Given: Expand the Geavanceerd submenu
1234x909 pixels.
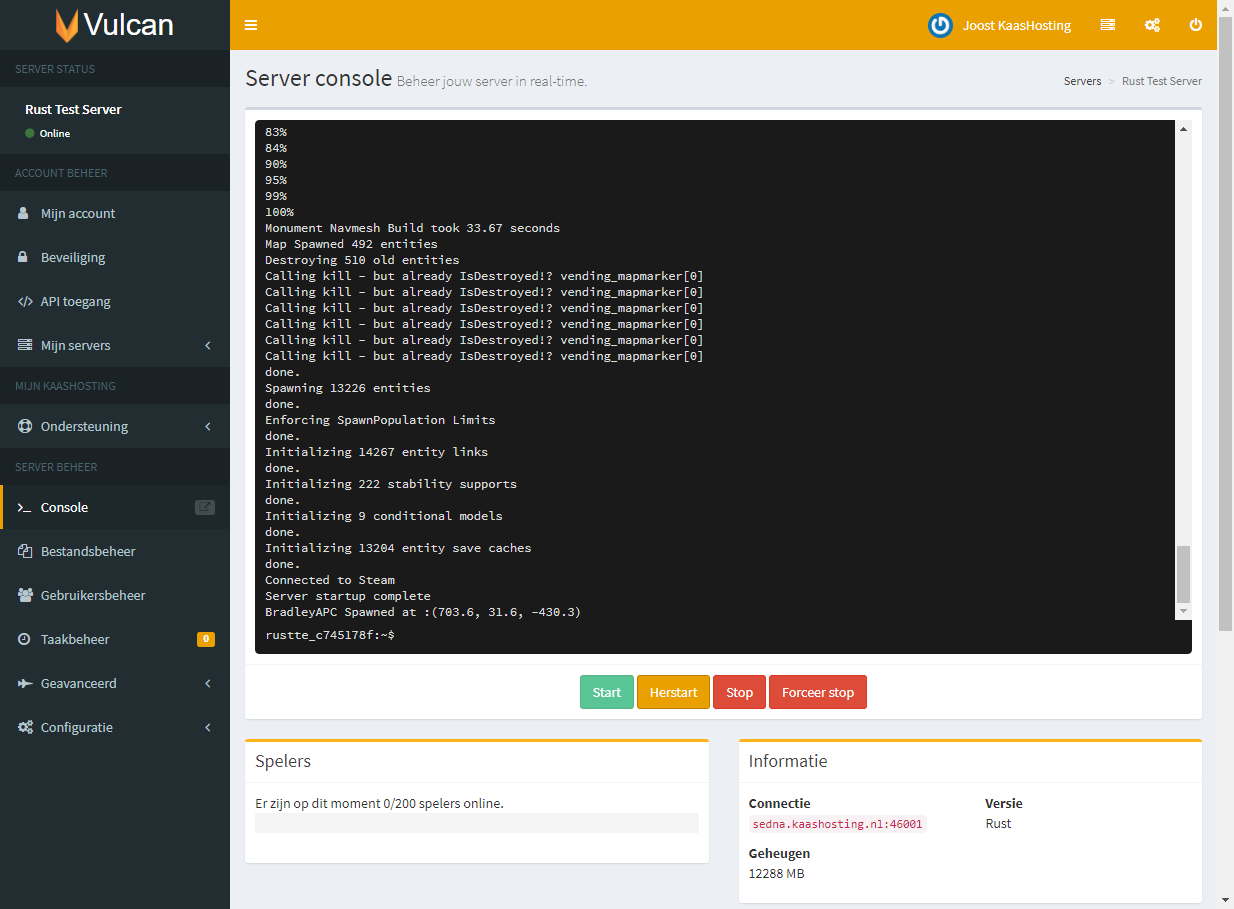Looking at the screenshot, I should point(115,683).
